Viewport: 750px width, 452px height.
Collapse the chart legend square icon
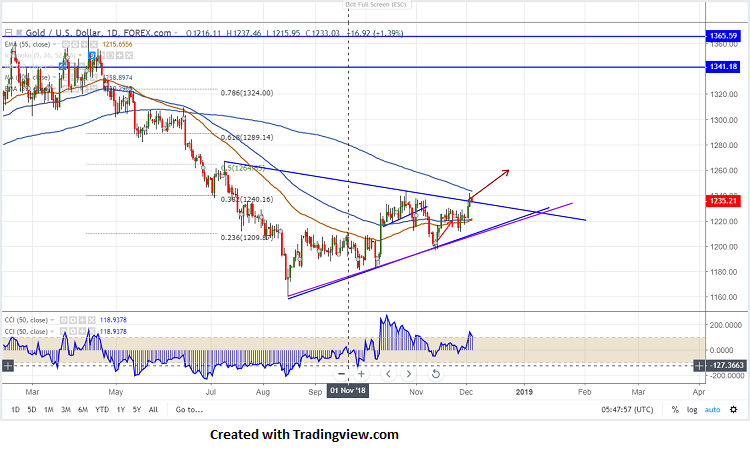tap(8, 33)
